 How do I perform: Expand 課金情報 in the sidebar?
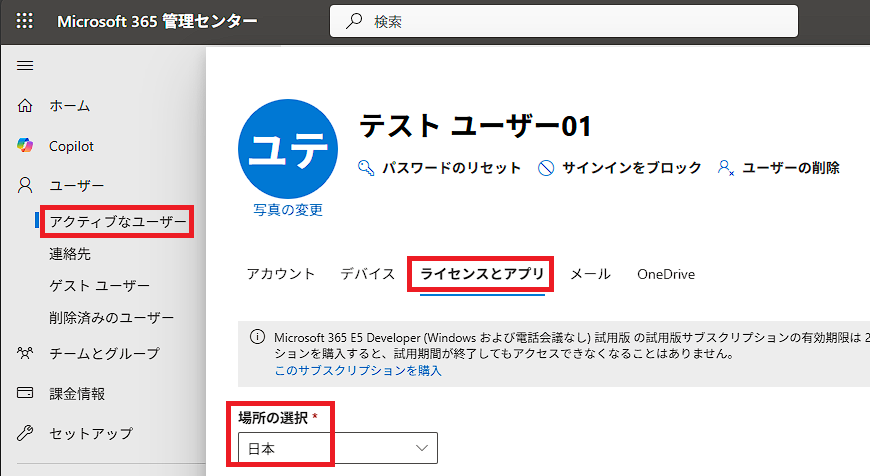77,393
